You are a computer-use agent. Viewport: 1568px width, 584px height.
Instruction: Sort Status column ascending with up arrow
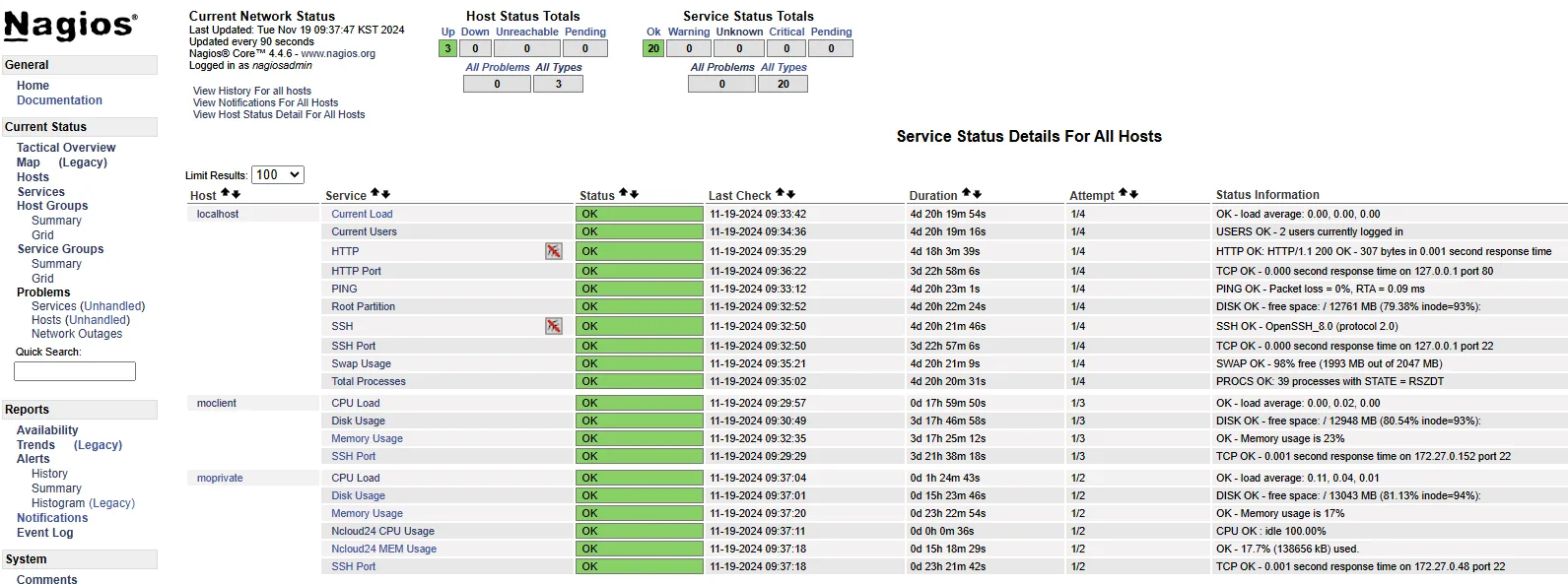623,194
